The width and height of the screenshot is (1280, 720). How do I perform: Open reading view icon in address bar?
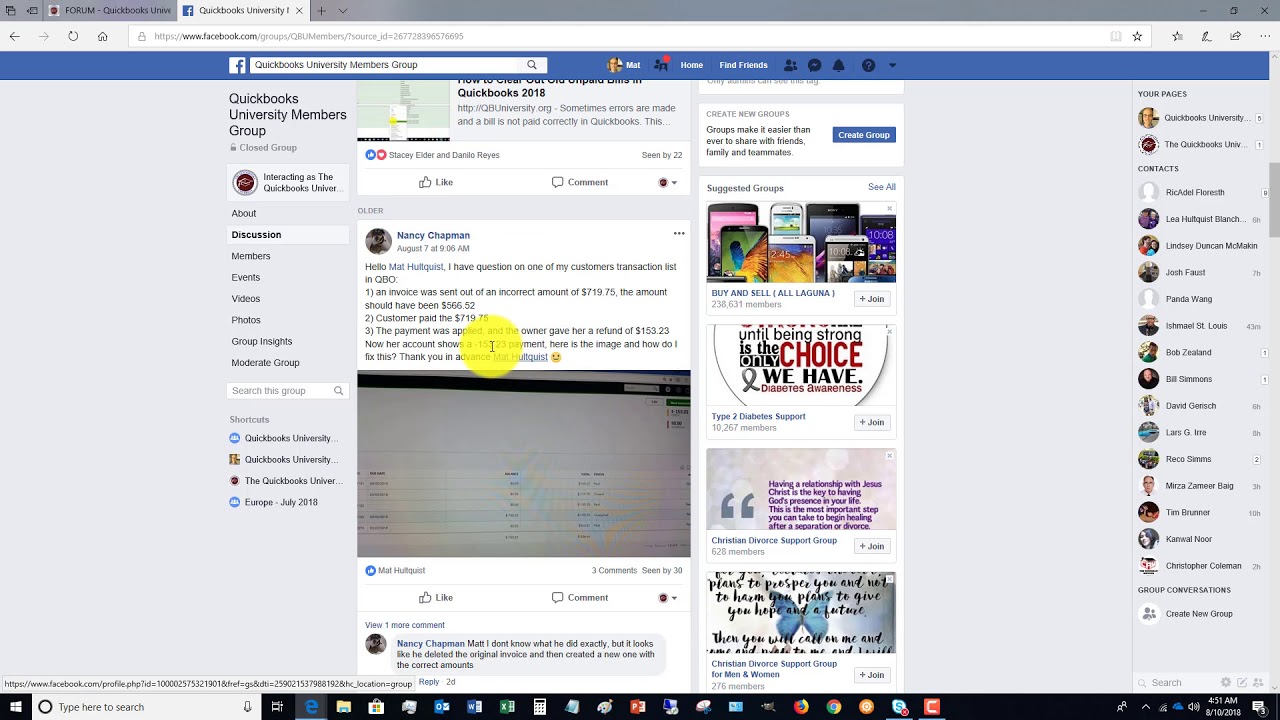click(x=1115, y=36)
